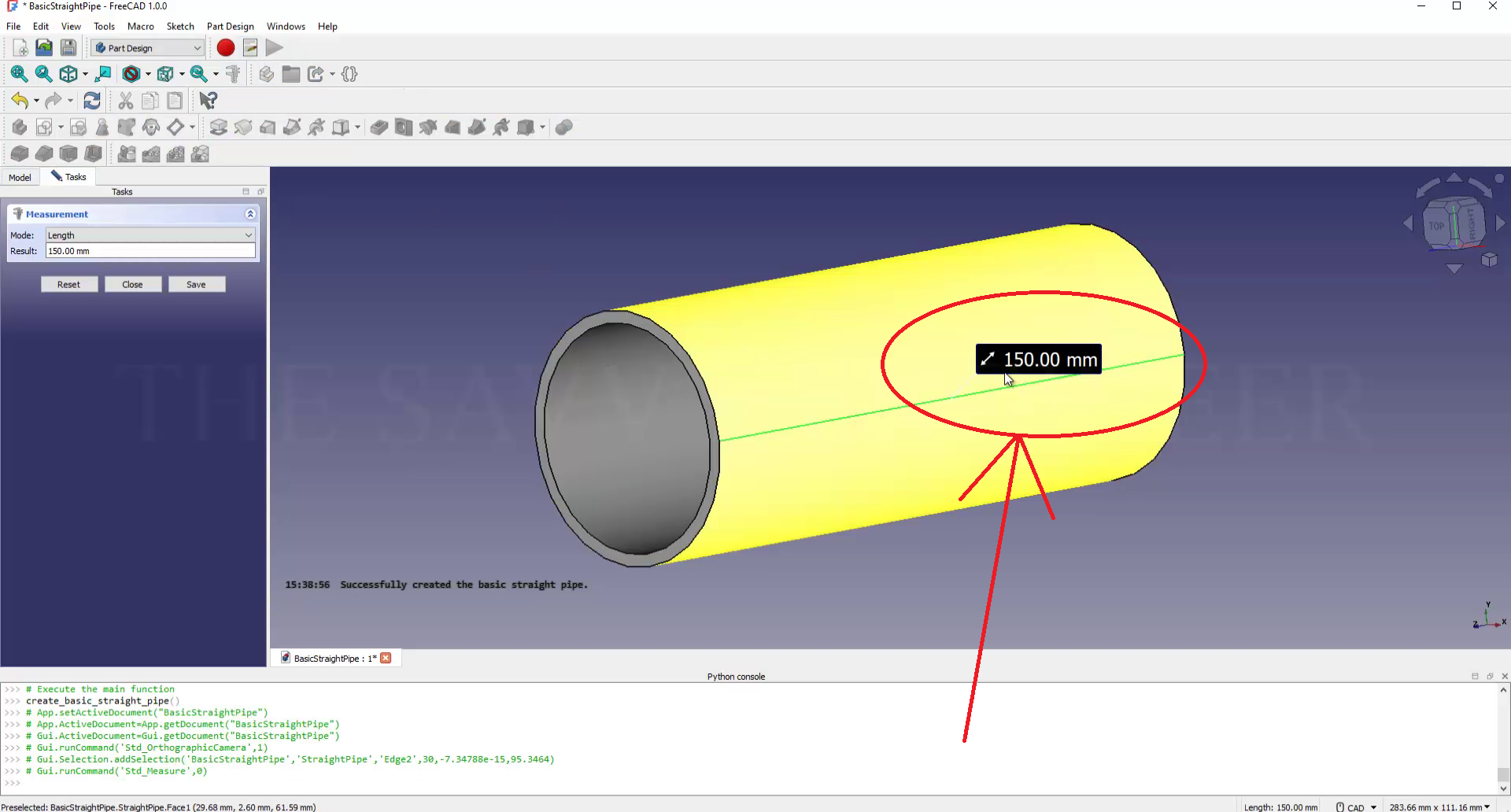This screenshot has width=1511, height=812.
Task: Click the Refresh recompute icon
Action: (92, 101)
